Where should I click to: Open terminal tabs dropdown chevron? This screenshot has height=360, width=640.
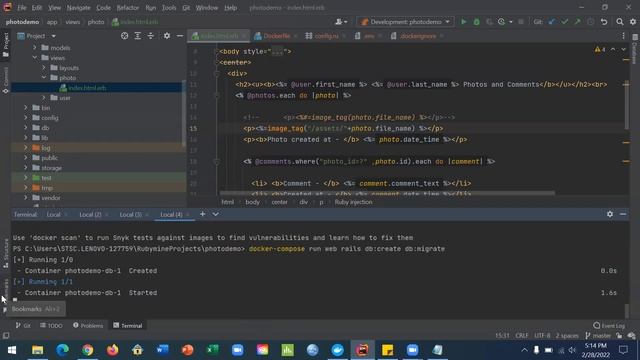(x=215, y=214)
